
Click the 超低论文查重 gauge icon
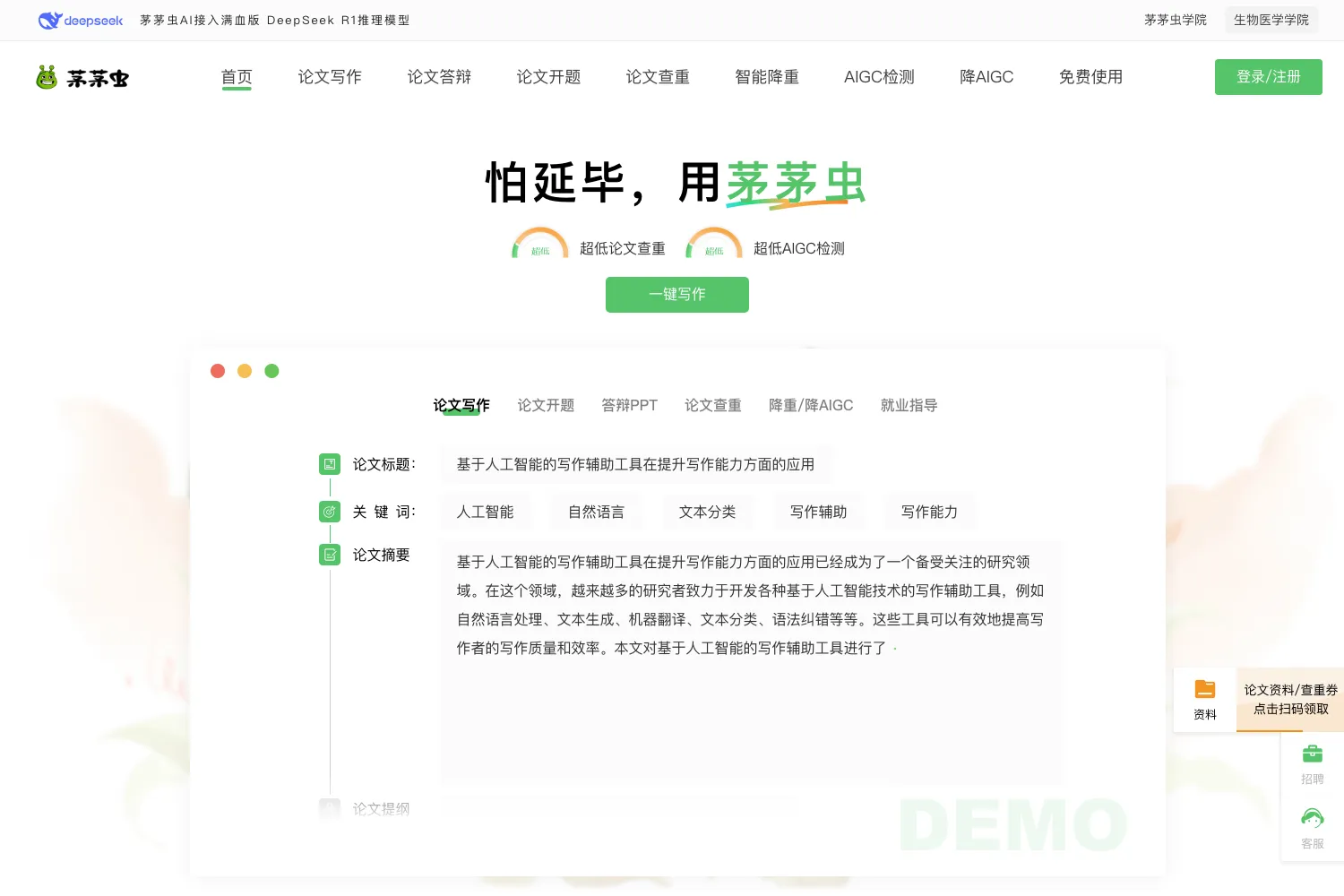(540, 244)
